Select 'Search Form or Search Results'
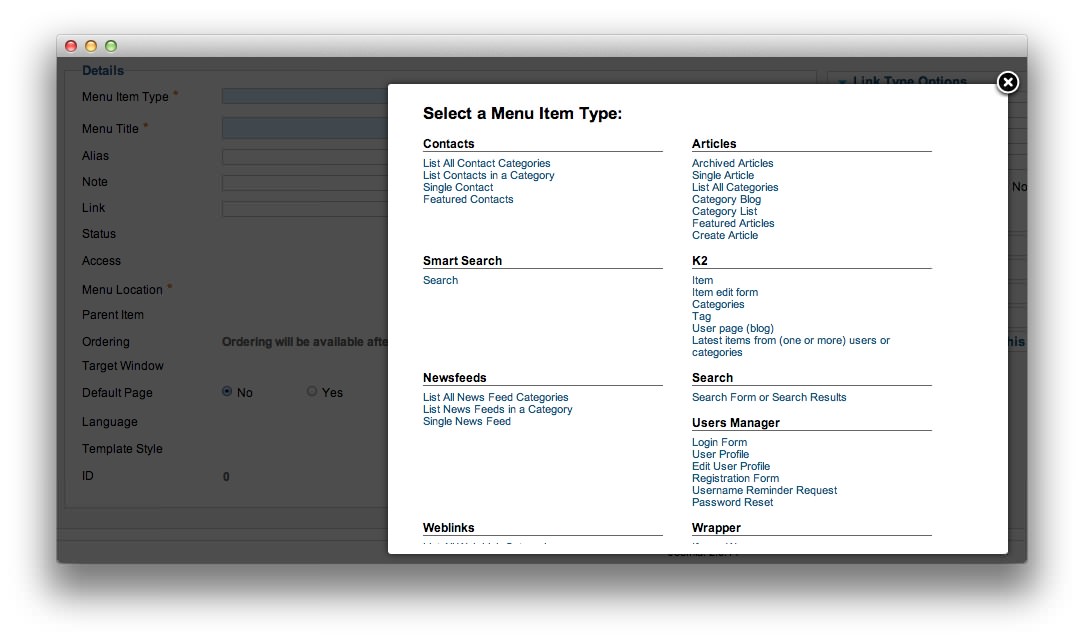The width and height of the screenshot is (1084, 642). tap(768, 398)
